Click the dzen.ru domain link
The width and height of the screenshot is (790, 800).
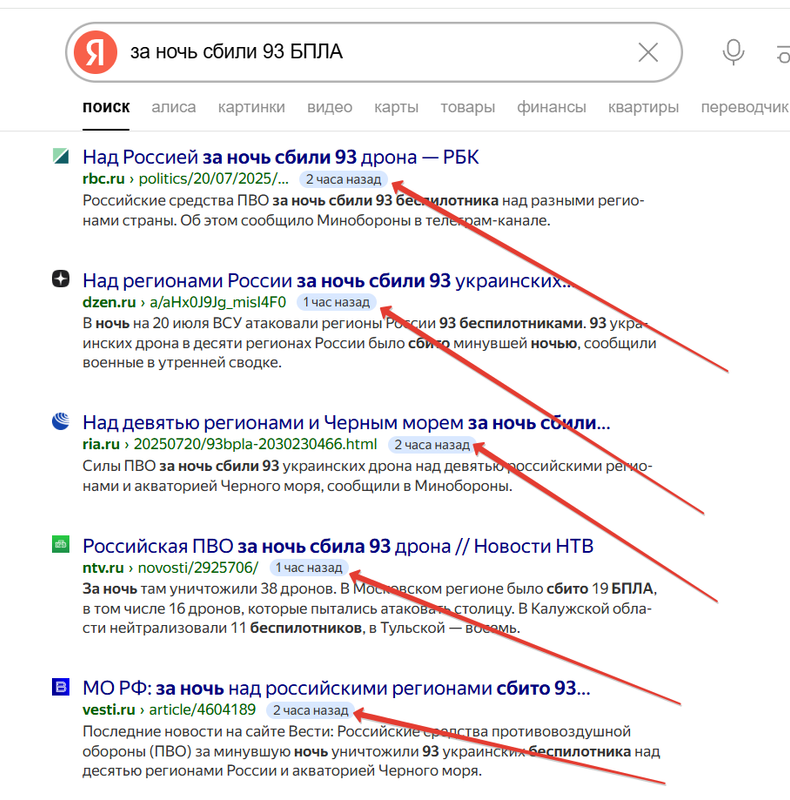click(x=109, y=302)
